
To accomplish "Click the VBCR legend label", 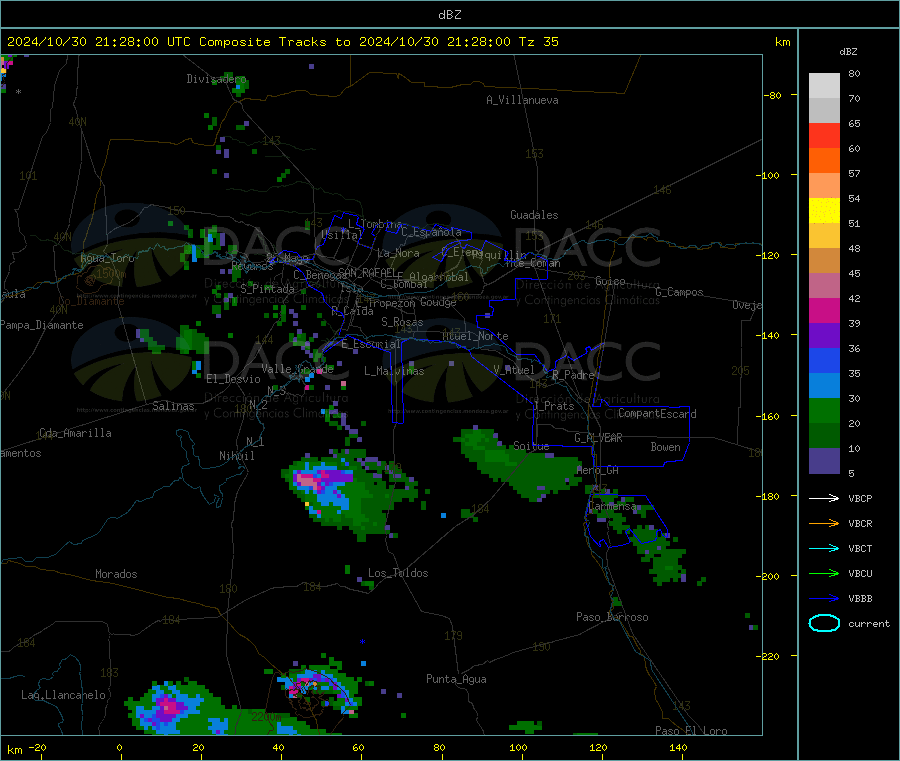I will tap(860, 523).
